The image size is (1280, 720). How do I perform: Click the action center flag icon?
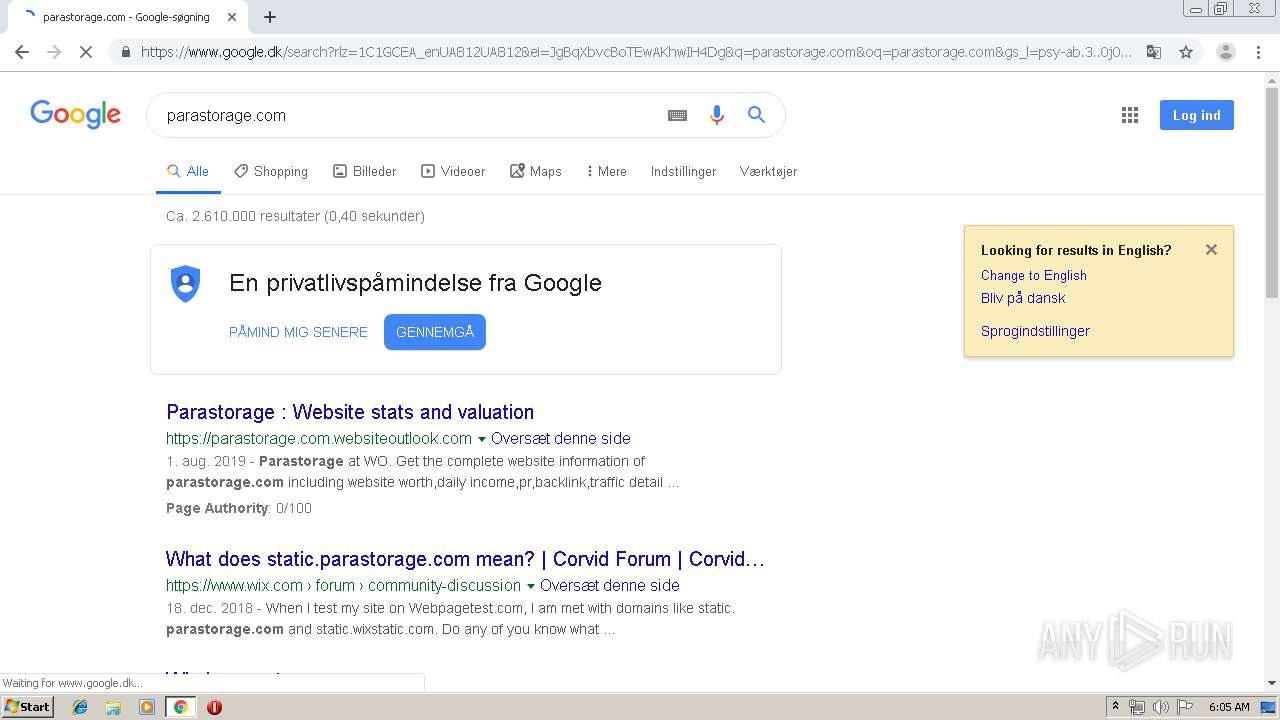tap(1184, 707)
